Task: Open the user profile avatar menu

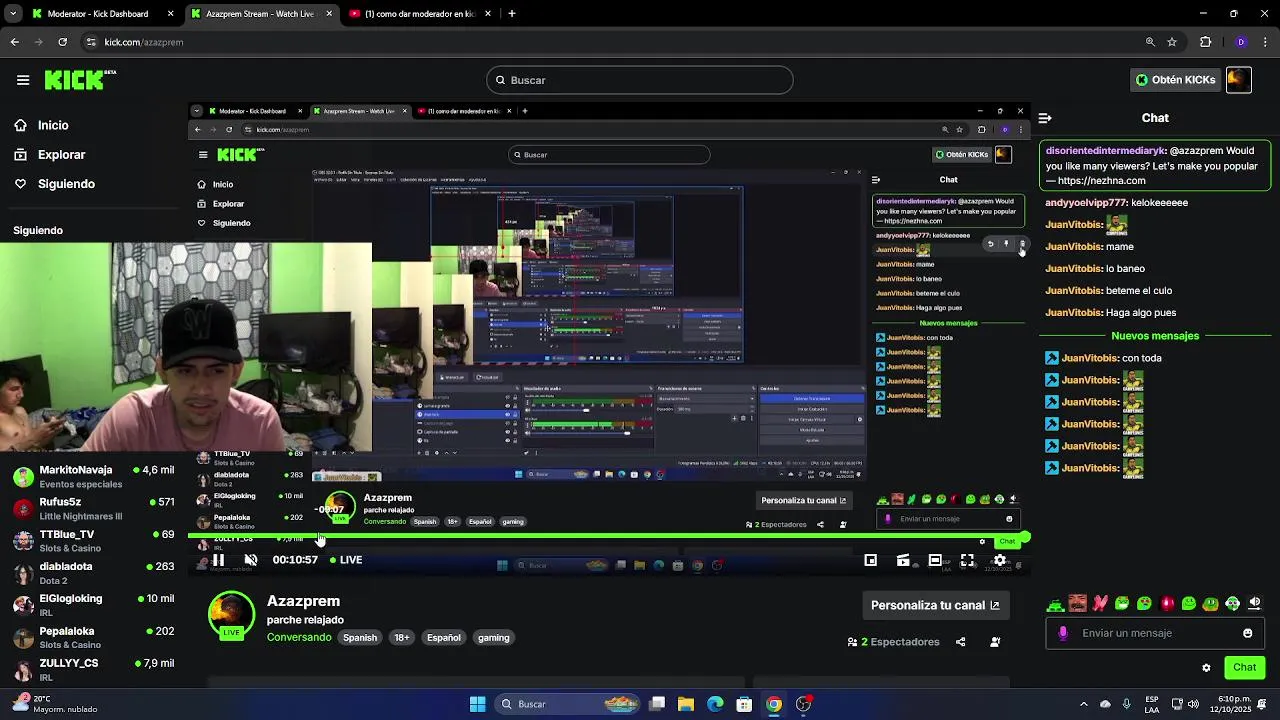Action: (x=1239, y=80)
